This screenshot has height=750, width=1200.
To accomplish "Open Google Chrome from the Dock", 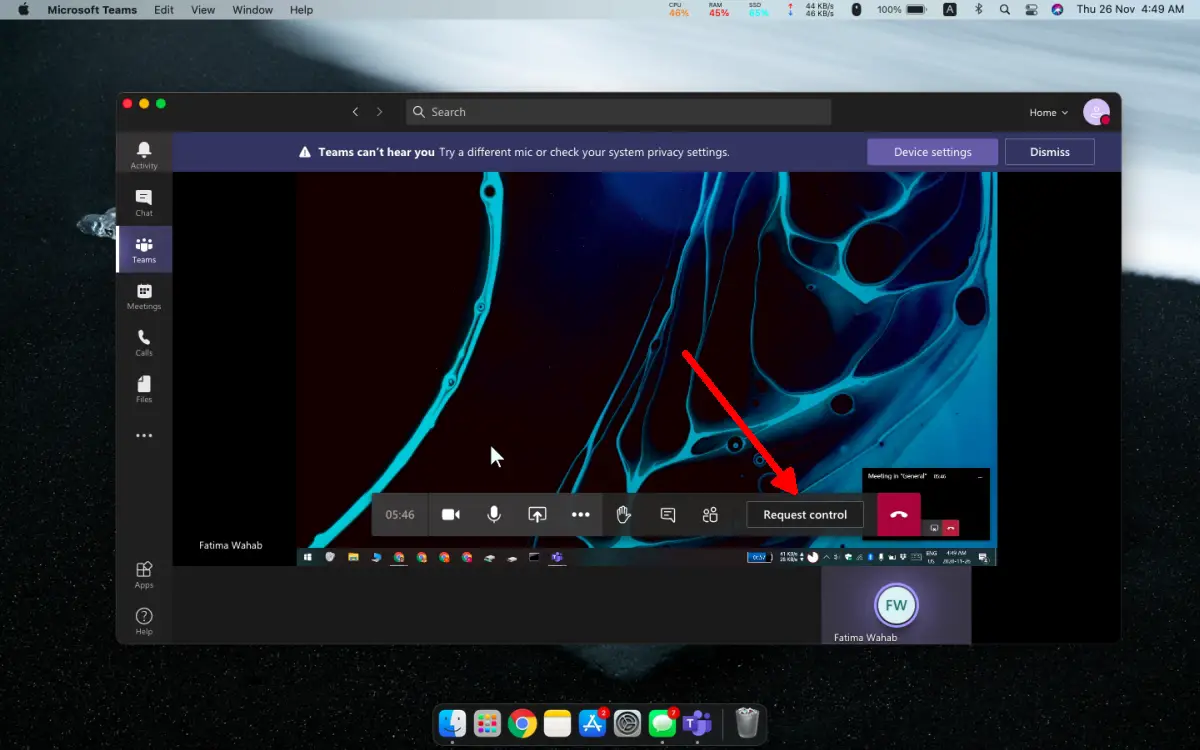I will [522, 722].
